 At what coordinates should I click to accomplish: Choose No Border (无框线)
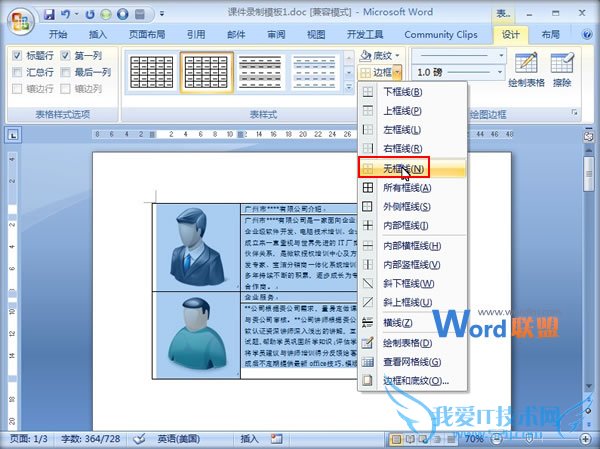click(x=412, y=168)
